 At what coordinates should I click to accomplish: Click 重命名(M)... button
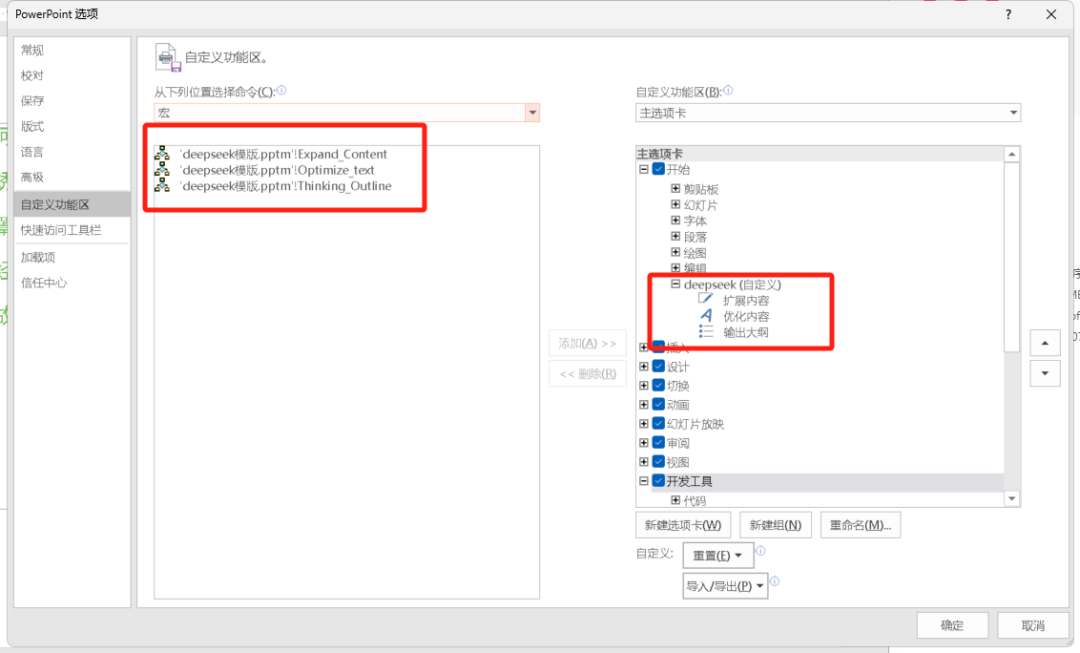click(860, 525)
